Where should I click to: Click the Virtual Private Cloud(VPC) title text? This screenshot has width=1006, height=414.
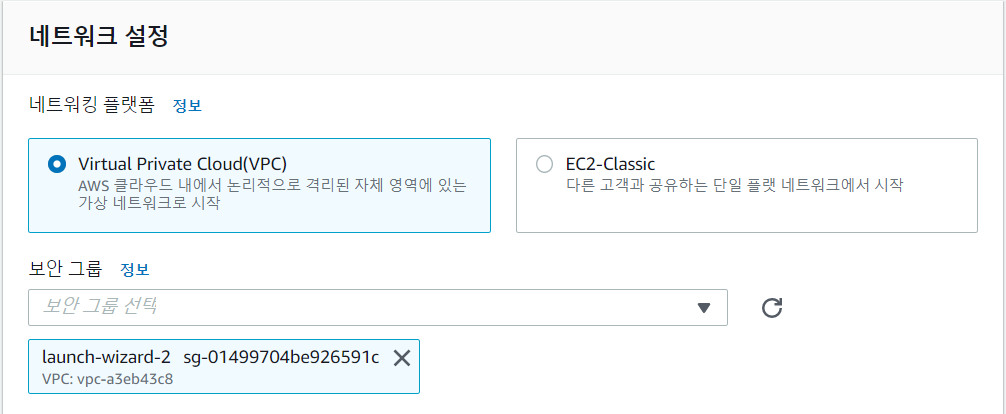pyautogui.click(x=189, y=164)
